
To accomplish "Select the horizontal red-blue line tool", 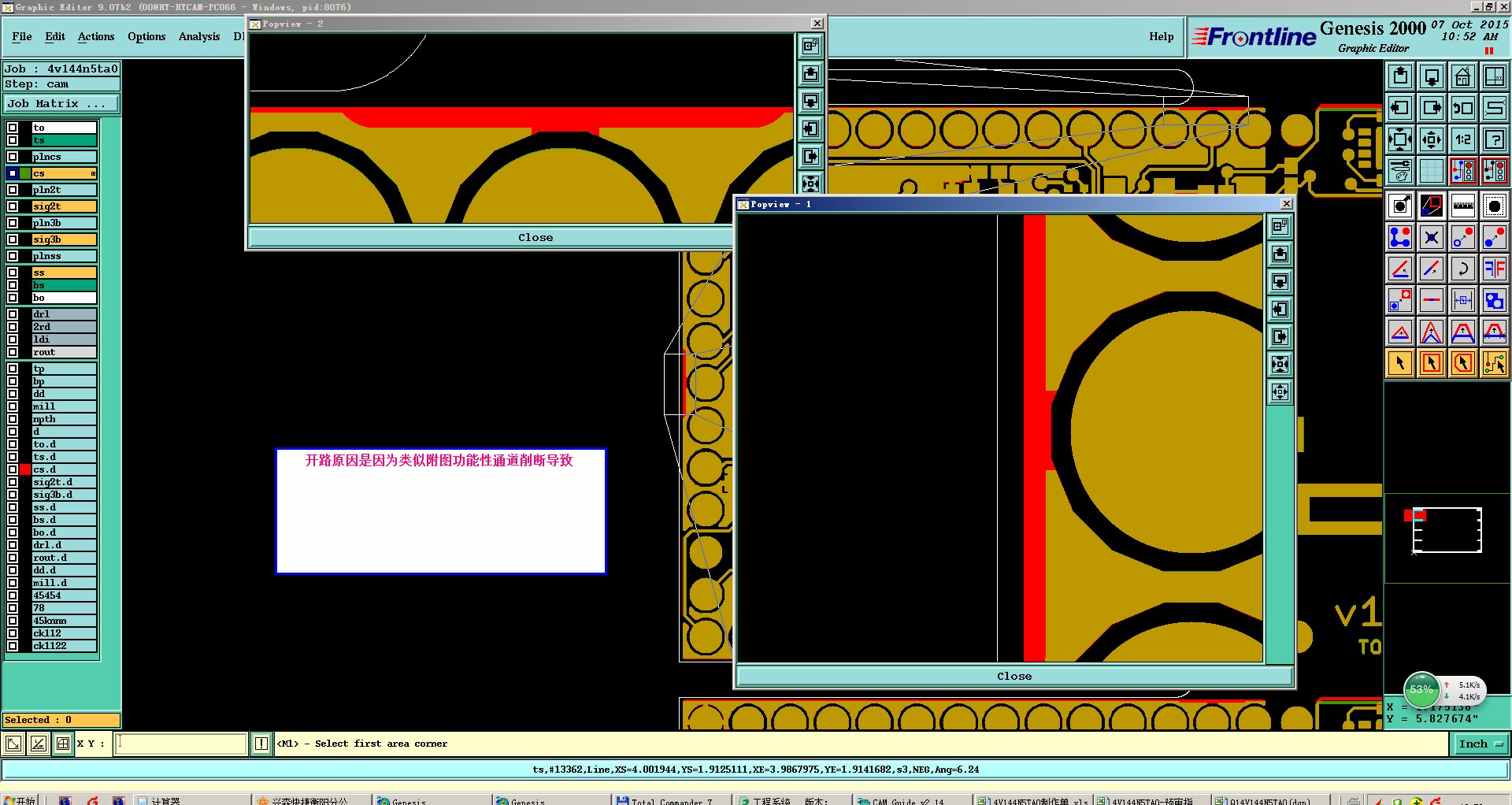I will pyautogui.click(x=1432, y=300).
